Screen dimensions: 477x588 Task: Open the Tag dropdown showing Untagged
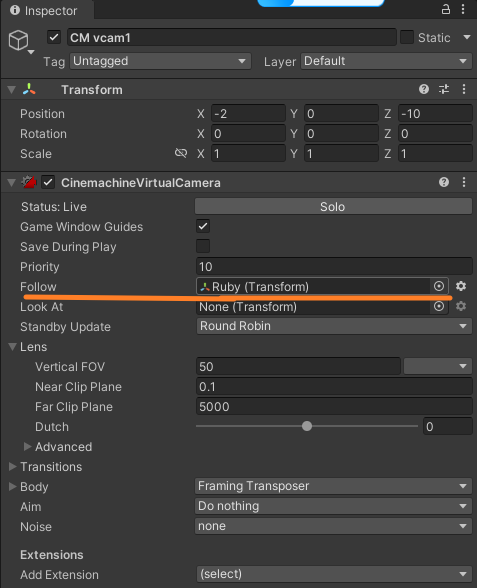pos(160,61)
